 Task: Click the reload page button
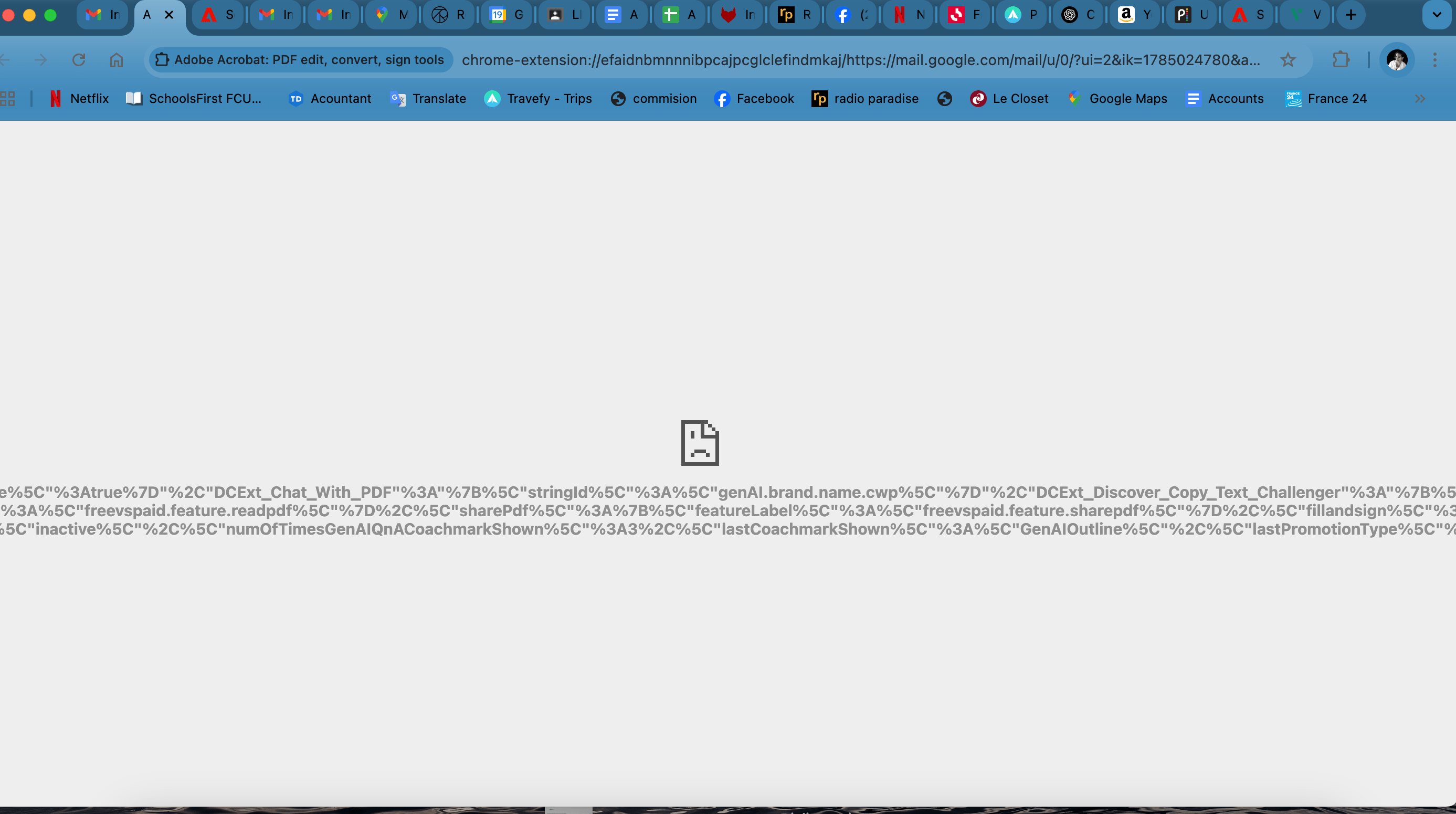click(79, 60)
